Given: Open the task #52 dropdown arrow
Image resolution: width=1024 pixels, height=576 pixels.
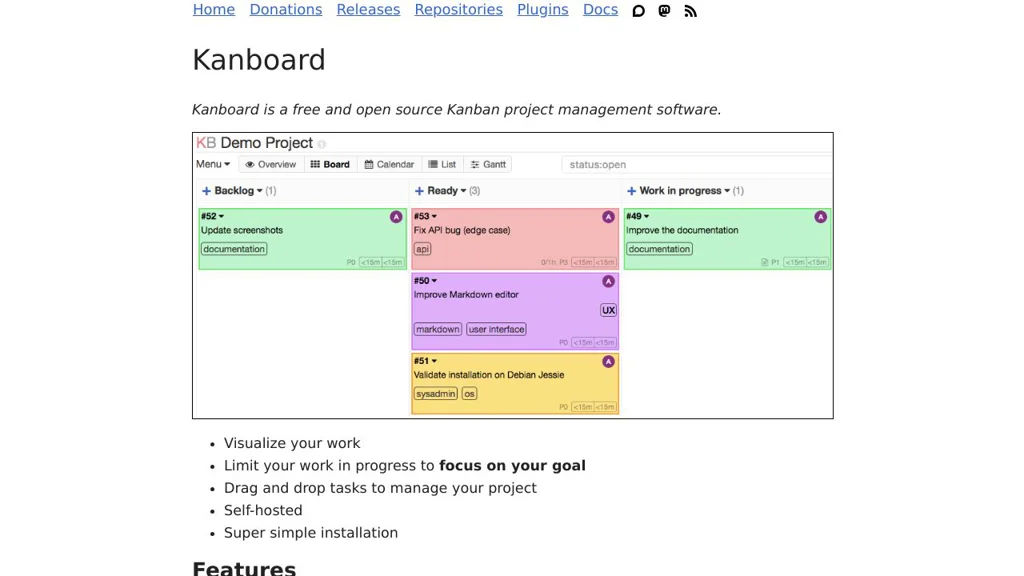Looking at the screenshot, I should [221, 217].
